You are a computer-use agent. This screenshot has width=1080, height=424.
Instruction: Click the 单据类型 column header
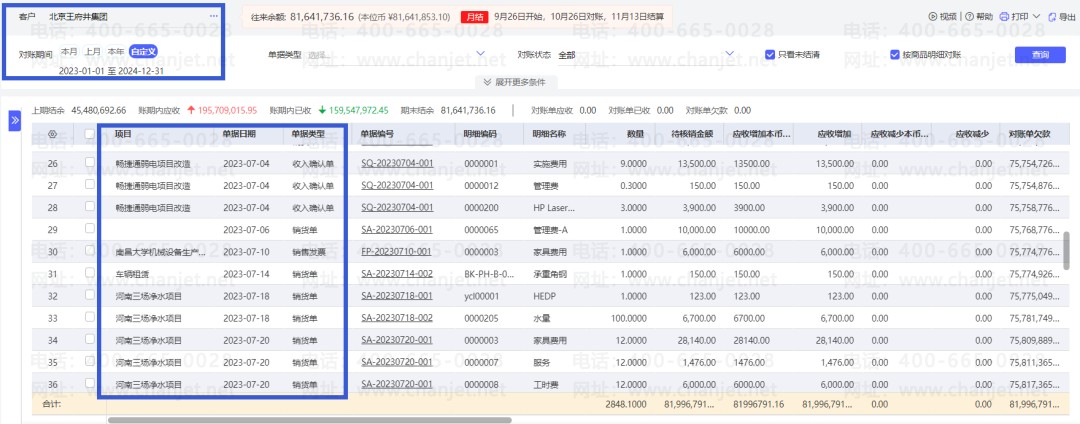(x=306, y=134)
